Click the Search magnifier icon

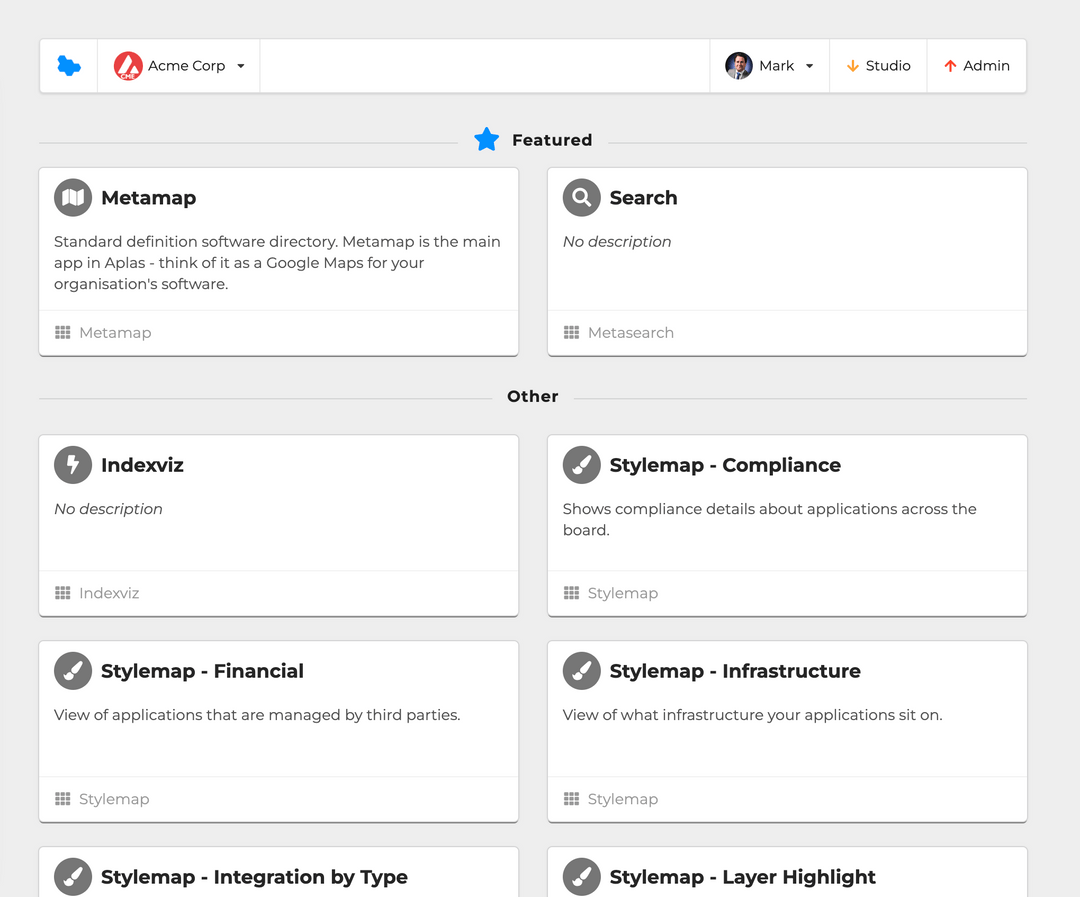(x=581, y=197)
